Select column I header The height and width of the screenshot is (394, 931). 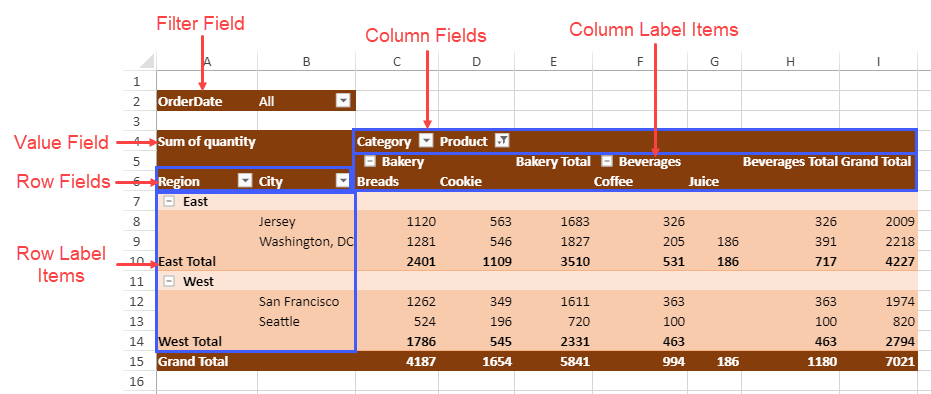[x=878, y=61]
